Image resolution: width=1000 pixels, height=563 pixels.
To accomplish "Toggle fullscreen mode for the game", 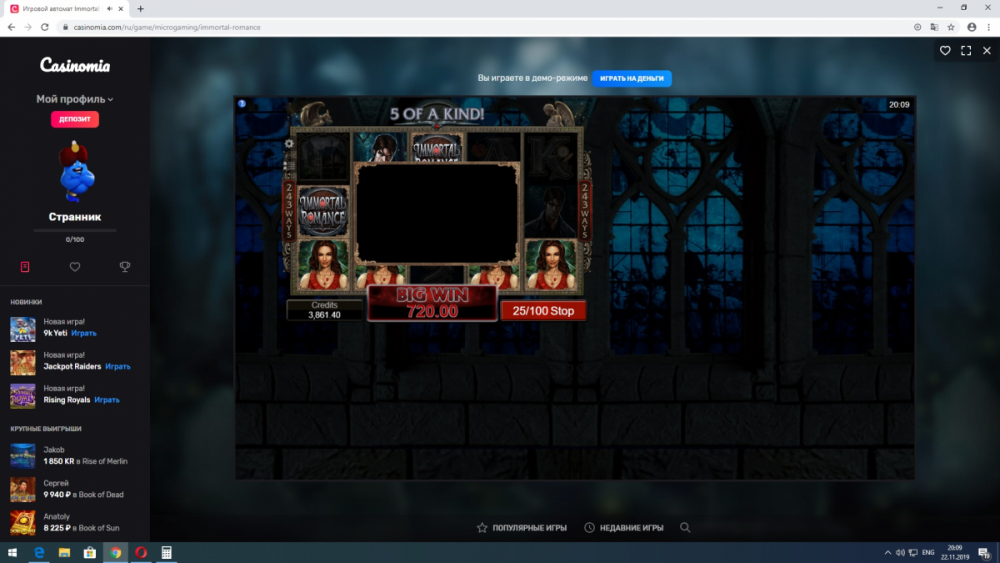I will click(x=966, y=50).
